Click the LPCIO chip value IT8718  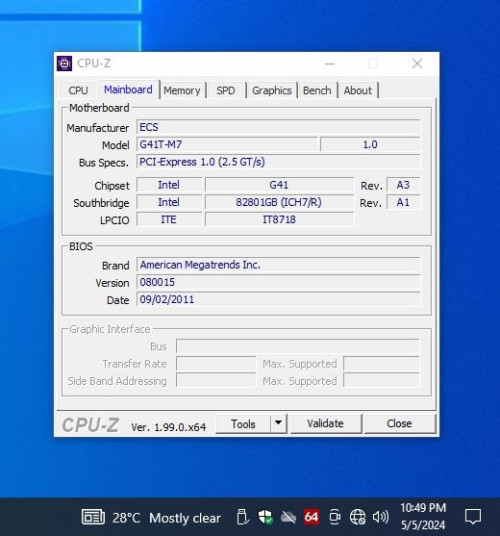click(279, 219)
